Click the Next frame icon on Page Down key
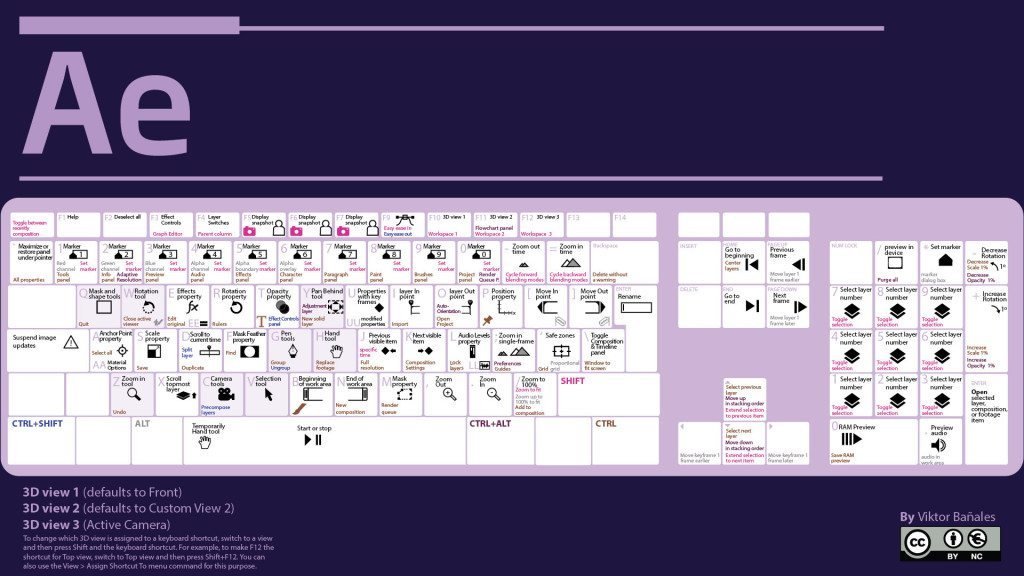The height and width of the screenshot is (576, 1024). (800, 306)
